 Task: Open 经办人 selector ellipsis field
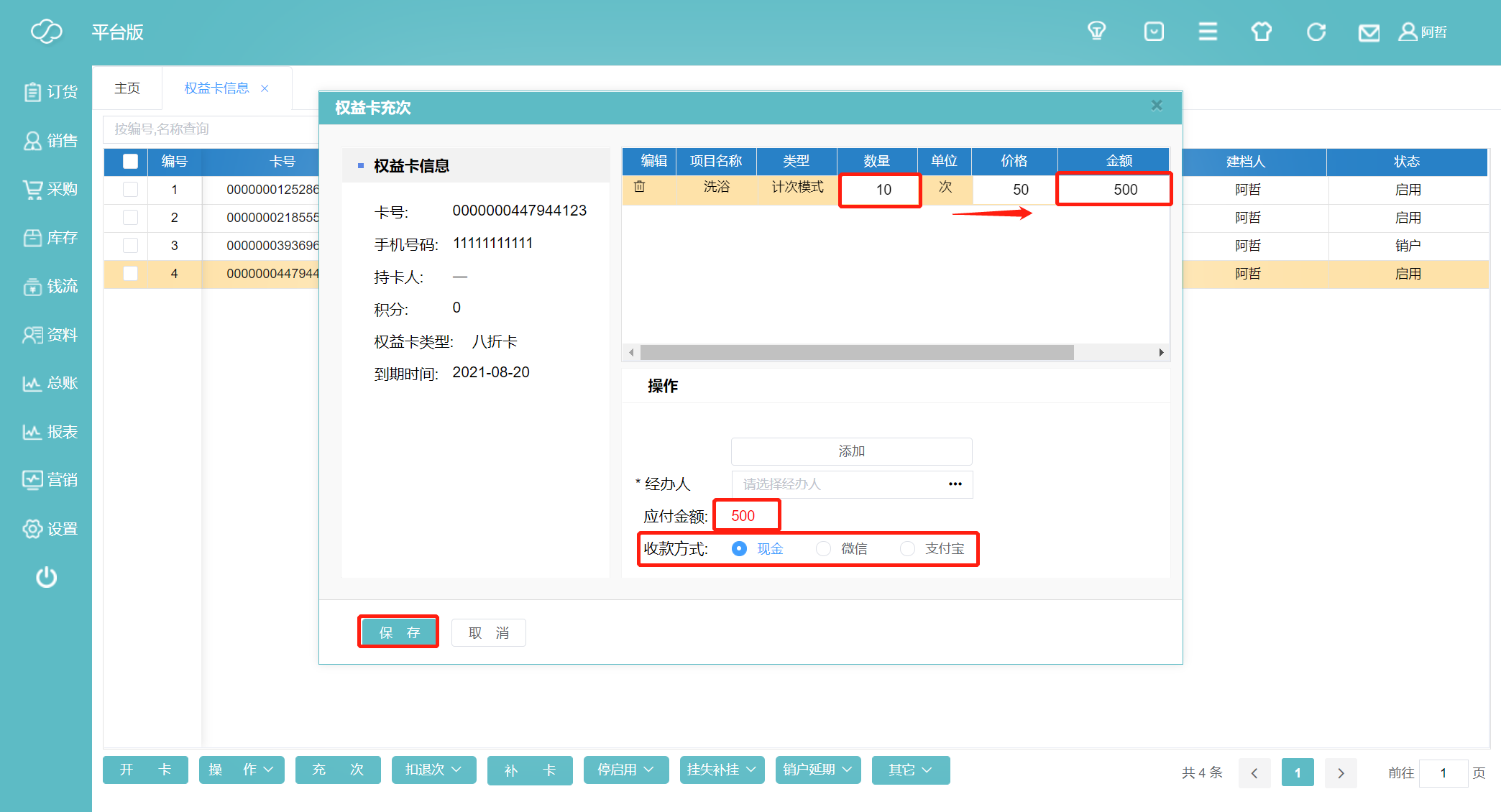click(955, 484)
